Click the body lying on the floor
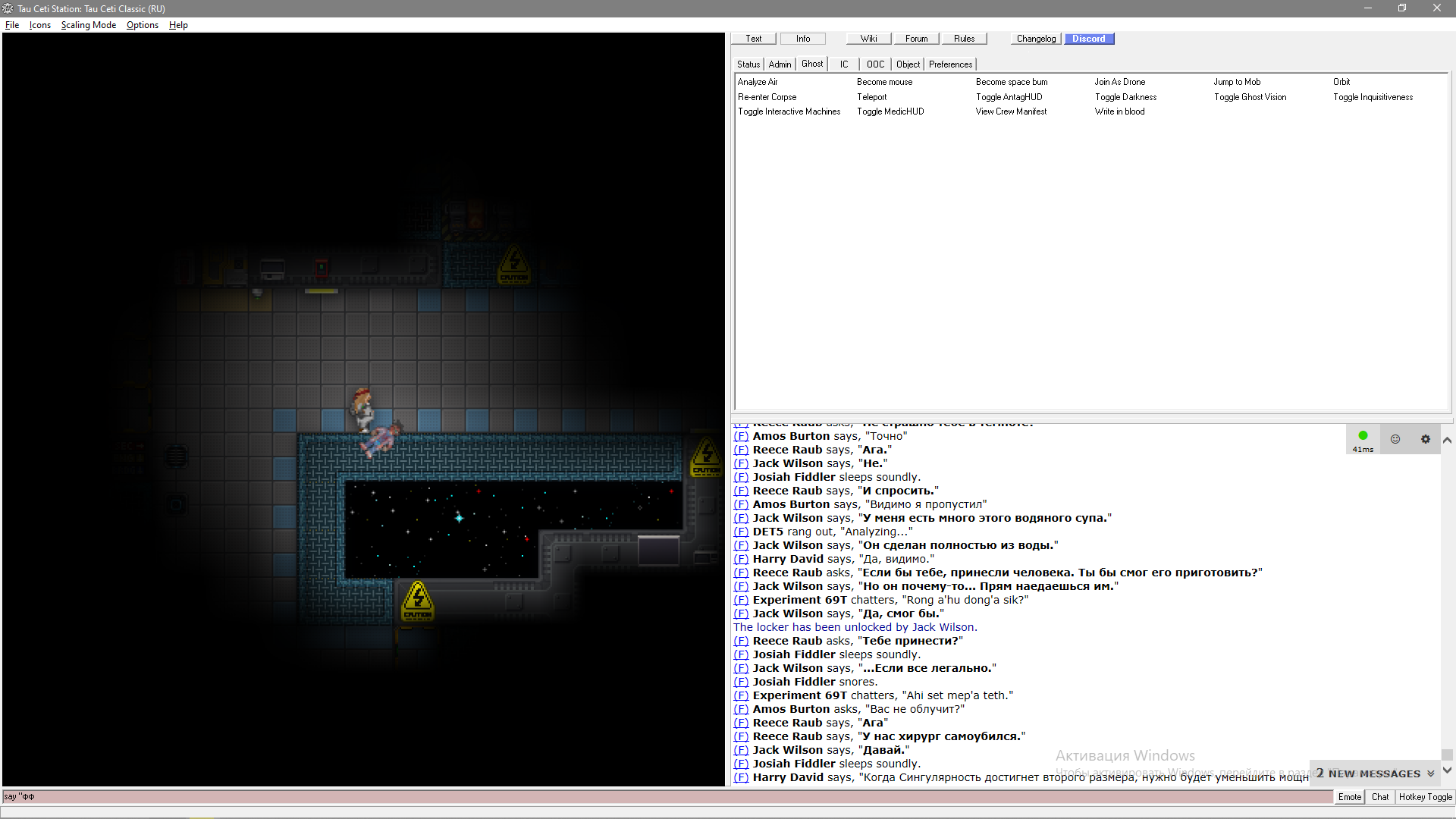The height and width of the screenshot is (819, 1456). click(x=381, y=439)
